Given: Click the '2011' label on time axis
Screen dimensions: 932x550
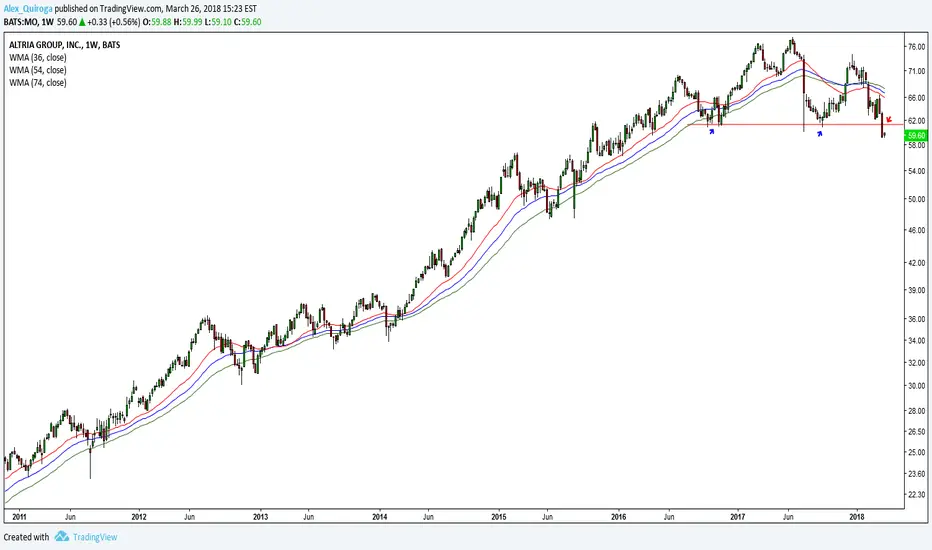Looking at the screenshot, I should click(19, 517).
